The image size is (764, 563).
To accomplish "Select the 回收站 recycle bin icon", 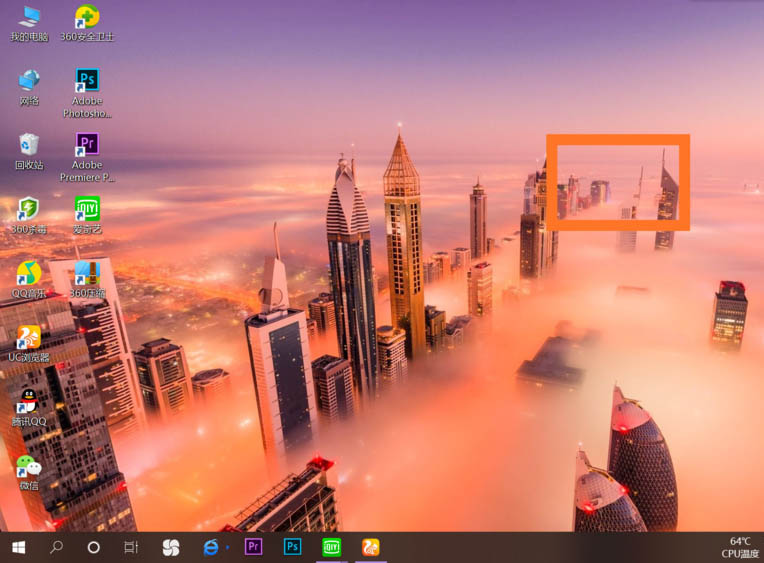I will [29, 152].
